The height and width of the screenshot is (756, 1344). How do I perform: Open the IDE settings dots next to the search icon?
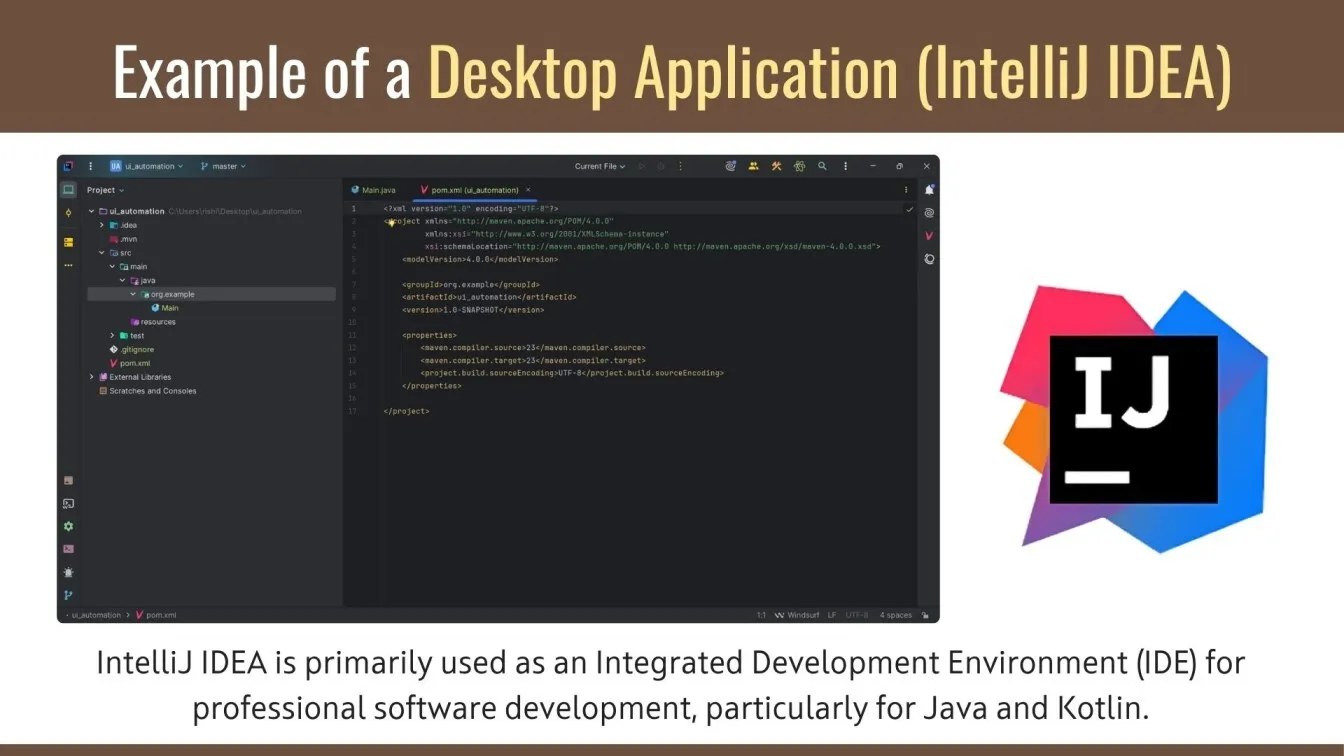click(845, 166)
